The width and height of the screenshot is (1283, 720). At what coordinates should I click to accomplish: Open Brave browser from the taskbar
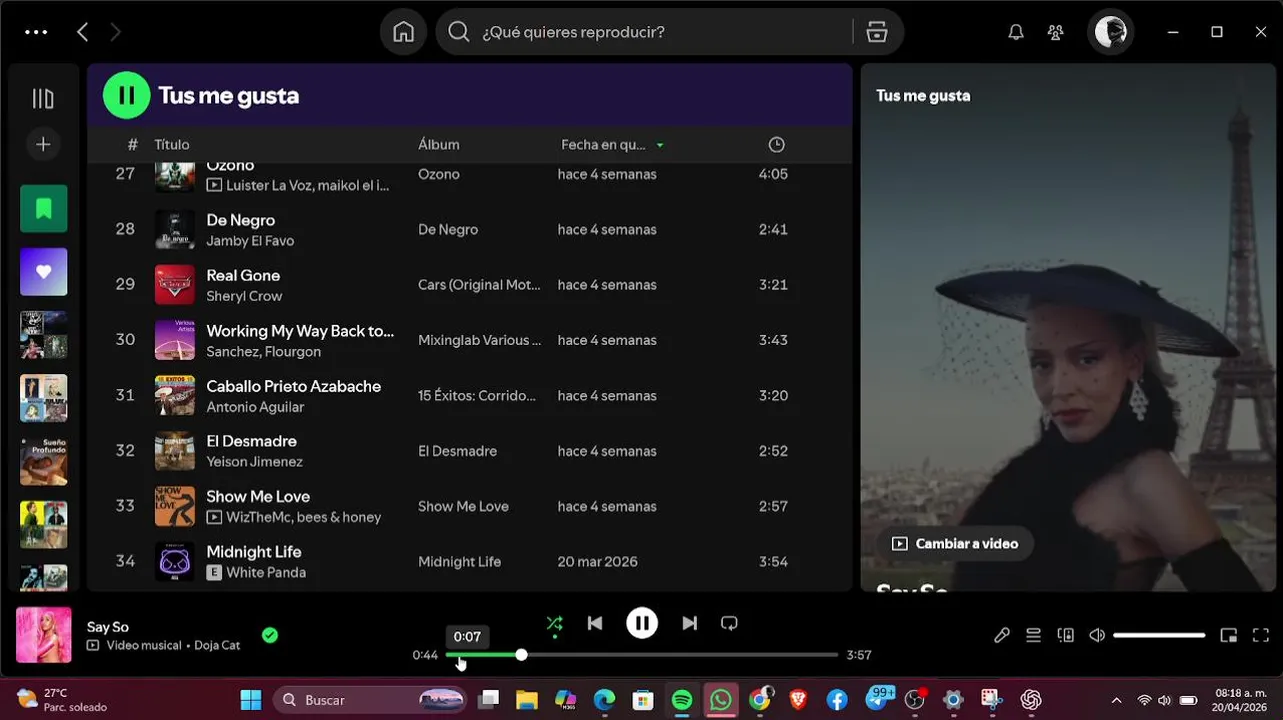798,700
